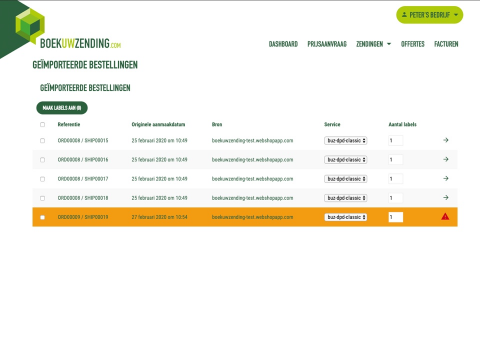Screen dimensions: 480x360
Task: Click the label count field for SHIP00015
Action: click(396, 140)
